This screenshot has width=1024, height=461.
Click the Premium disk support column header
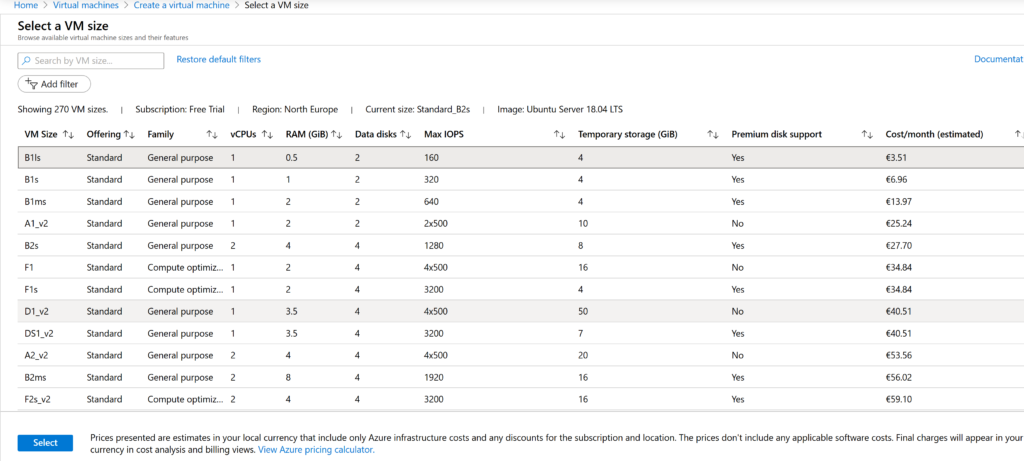click(x=776, y=135)
